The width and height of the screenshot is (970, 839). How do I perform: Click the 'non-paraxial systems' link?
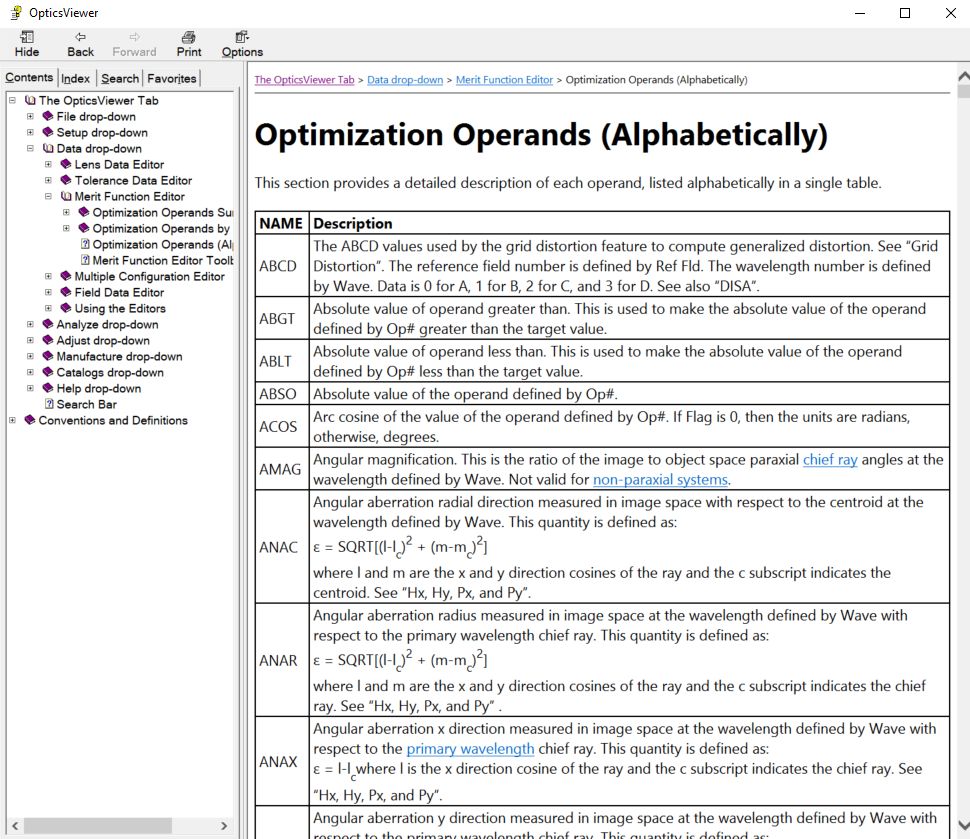tap(660, 480)
